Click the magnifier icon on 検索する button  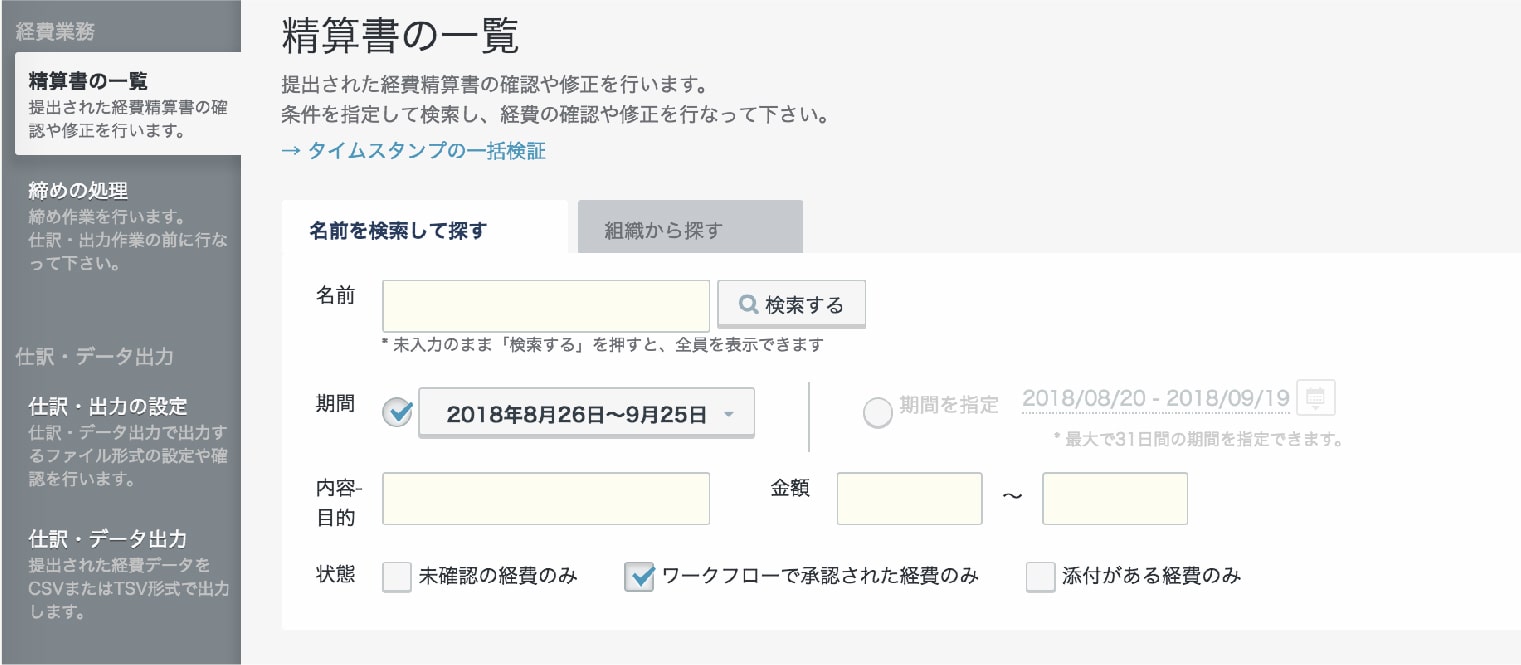pos(748,305)
